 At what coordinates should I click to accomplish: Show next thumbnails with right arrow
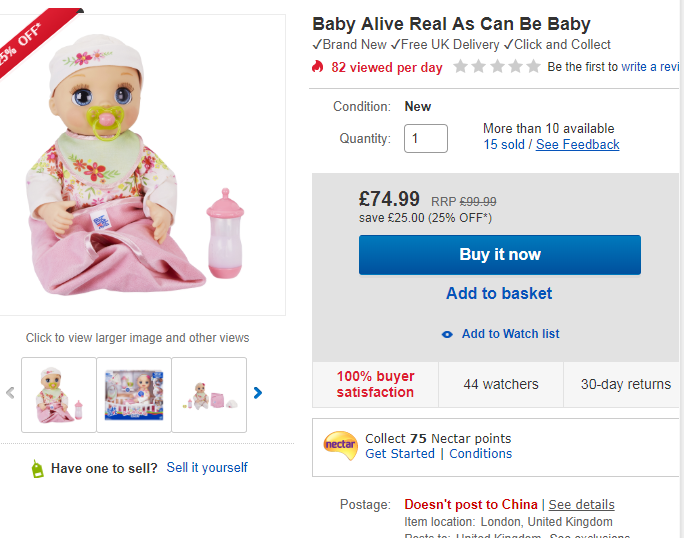258,393
